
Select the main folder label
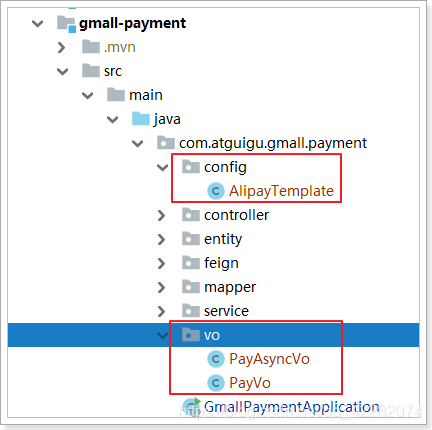click(146, 95)
